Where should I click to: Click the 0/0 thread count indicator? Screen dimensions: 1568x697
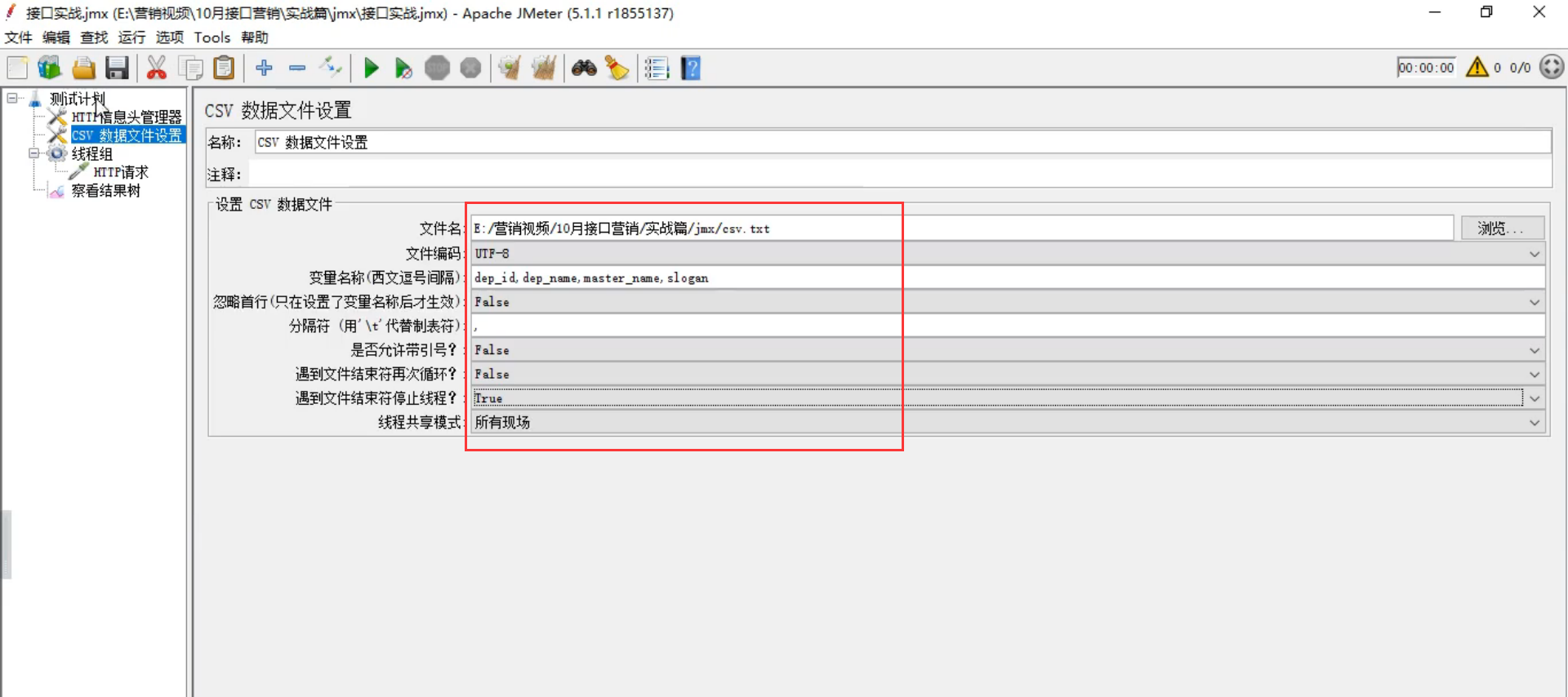(x=1520, y=68)
